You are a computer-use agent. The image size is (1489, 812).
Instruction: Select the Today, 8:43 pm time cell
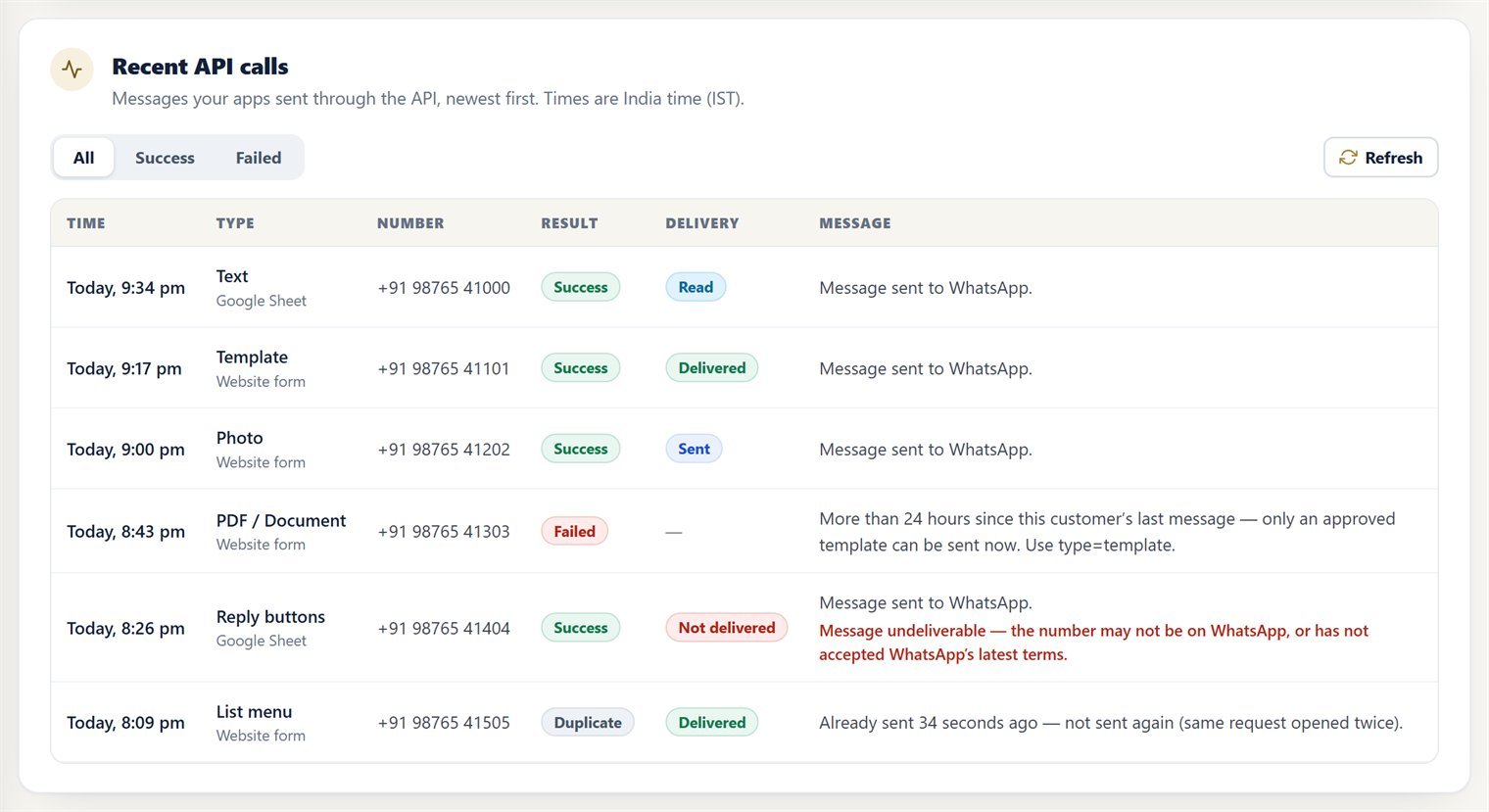point(125,532)
